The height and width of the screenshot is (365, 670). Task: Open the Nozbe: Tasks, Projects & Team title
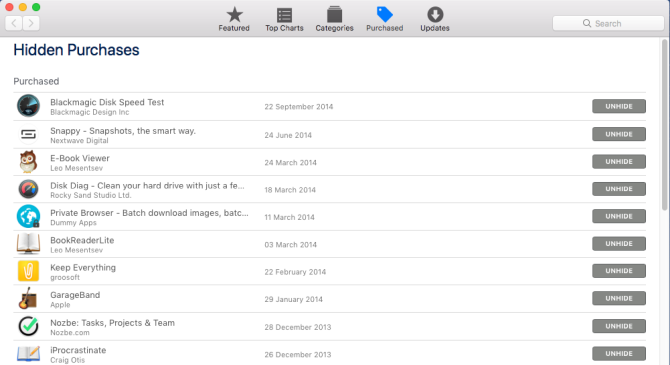[x=112, y=323]
